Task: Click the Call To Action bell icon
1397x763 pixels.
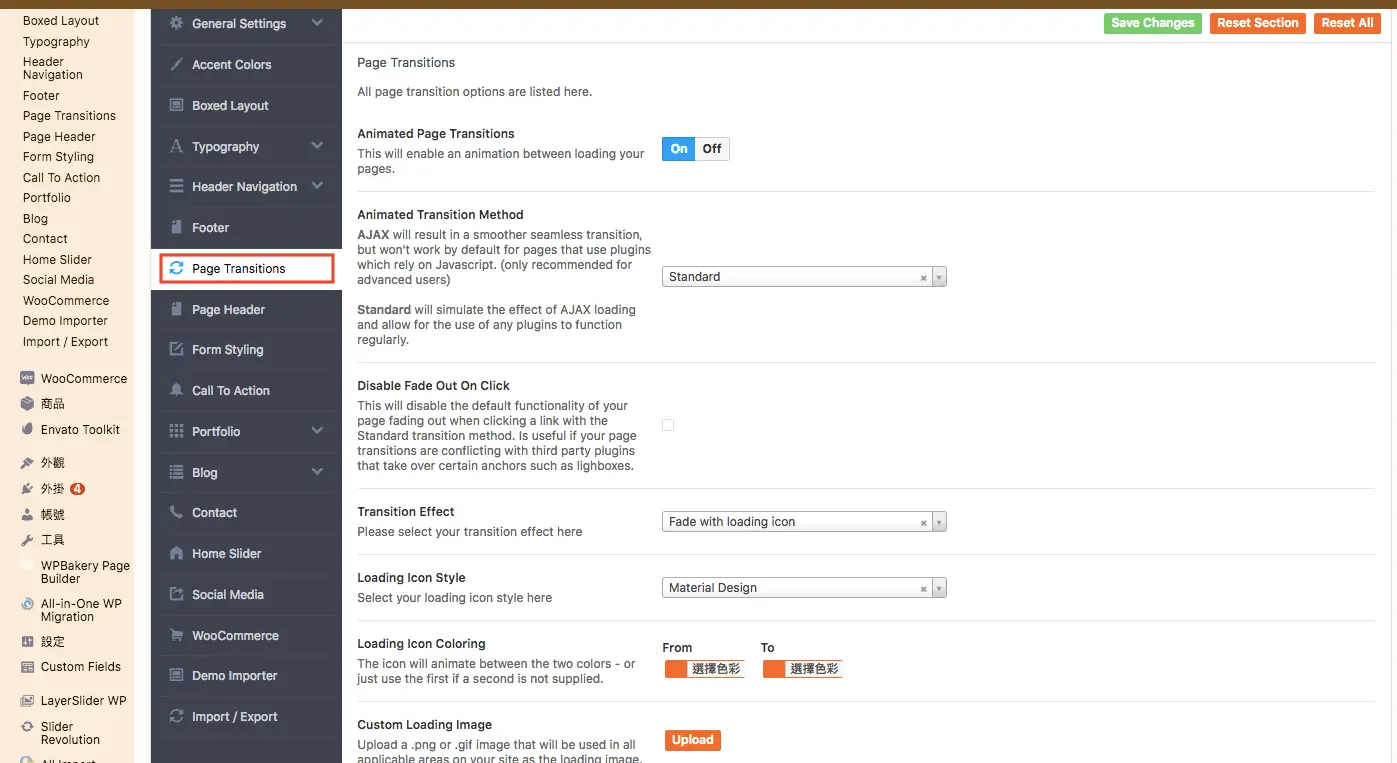Action: 176,390
